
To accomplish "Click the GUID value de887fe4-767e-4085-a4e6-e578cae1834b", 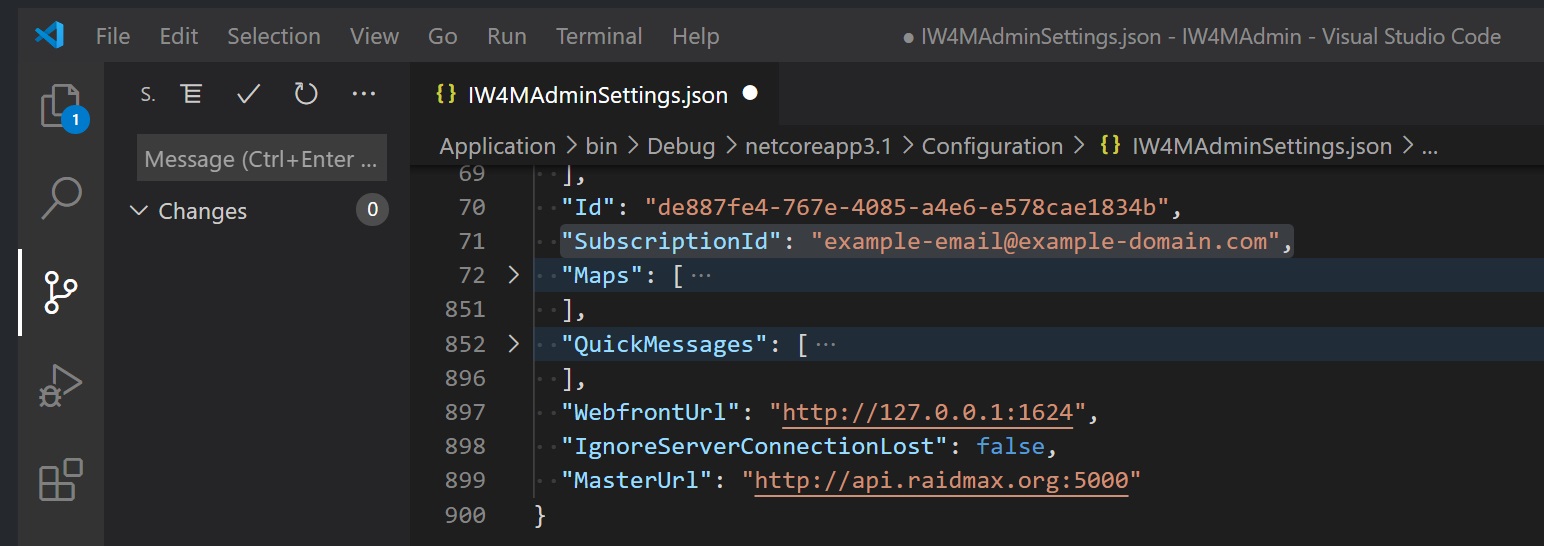I will point(907,207).
